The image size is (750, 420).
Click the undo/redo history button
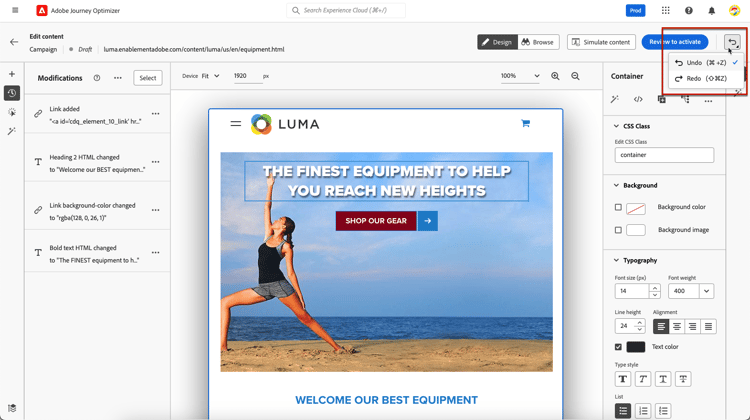coord(732,42)
